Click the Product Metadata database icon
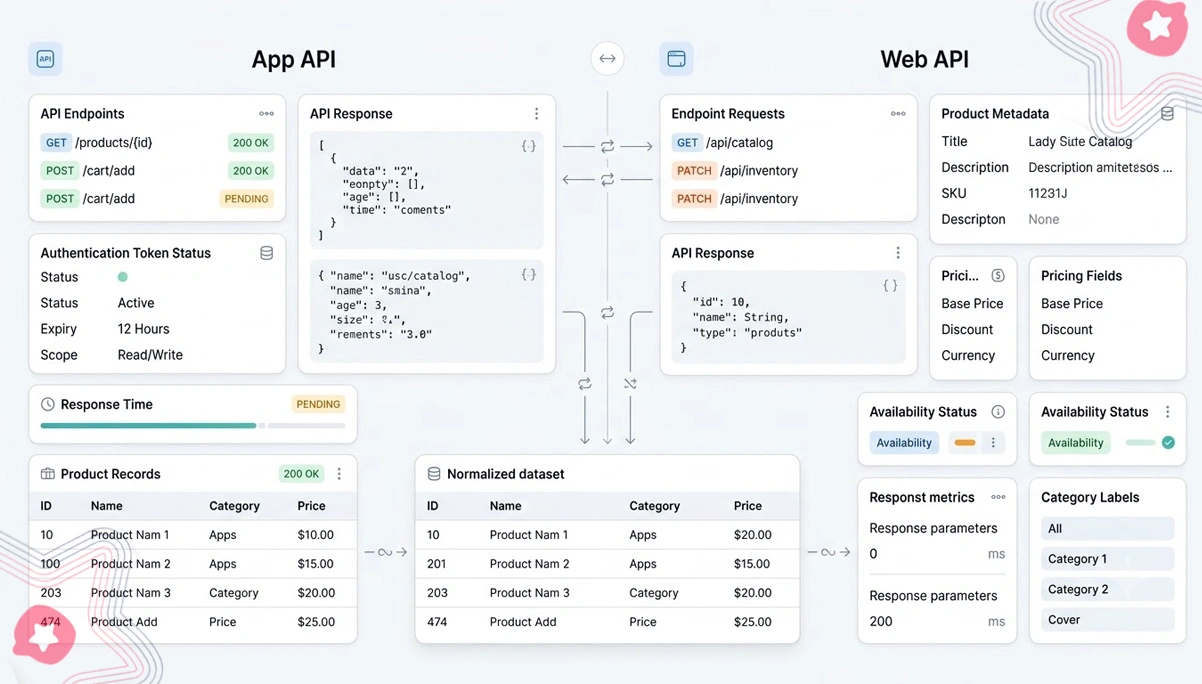Image resolution: width=1202 pixels, height=684 pixels. (x=1167, y=114)
